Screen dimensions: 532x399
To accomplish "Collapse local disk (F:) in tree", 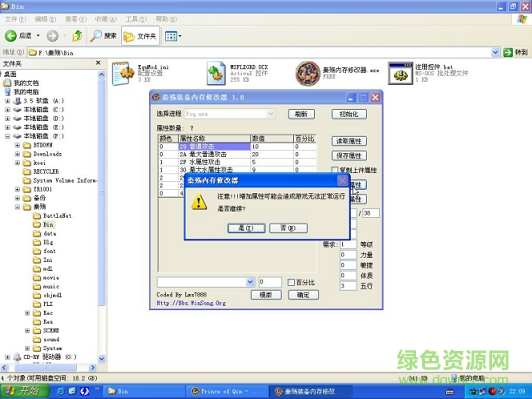I will [7, 136].
